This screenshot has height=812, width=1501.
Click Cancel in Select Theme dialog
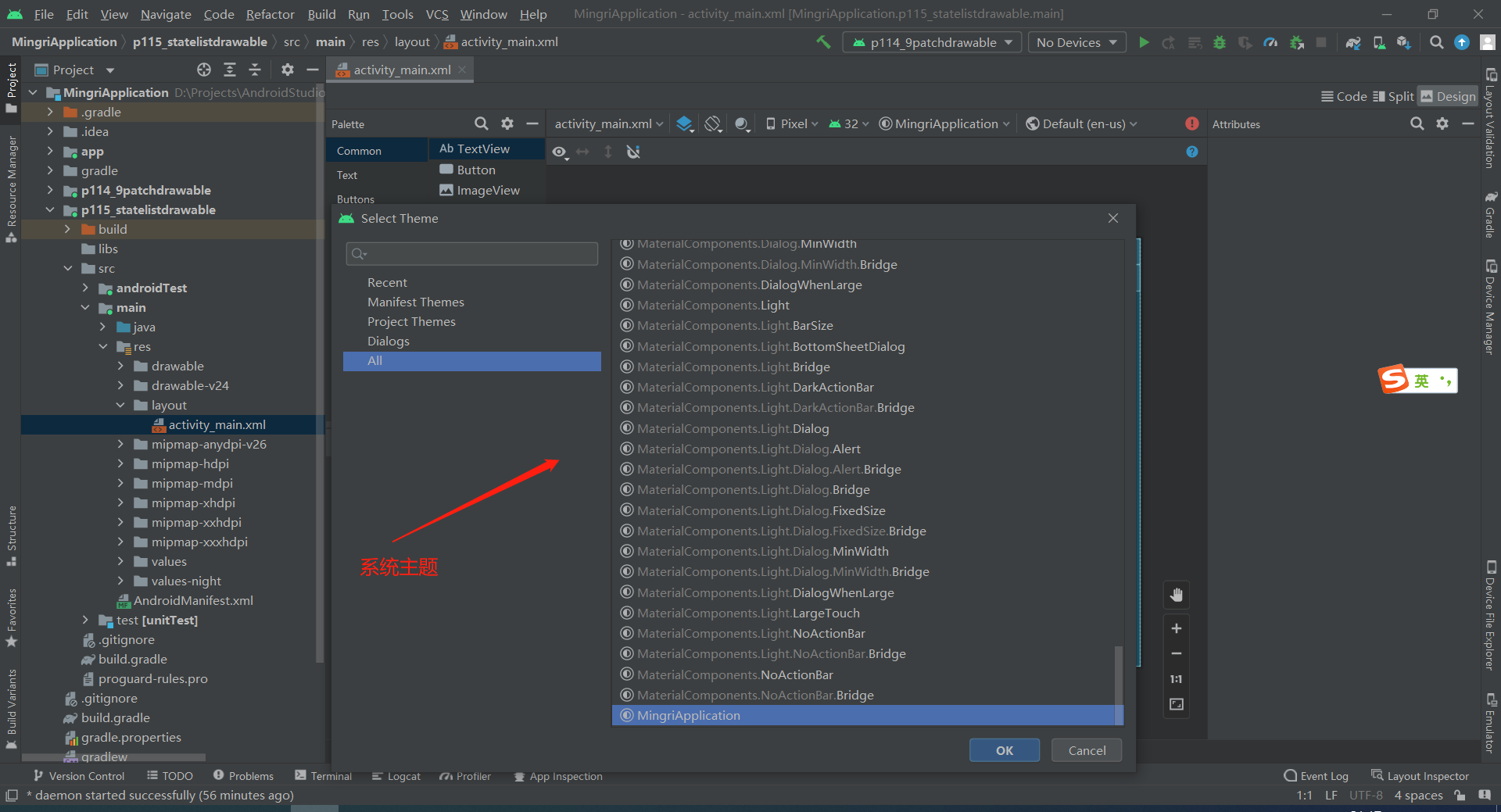pos(1087,750)
